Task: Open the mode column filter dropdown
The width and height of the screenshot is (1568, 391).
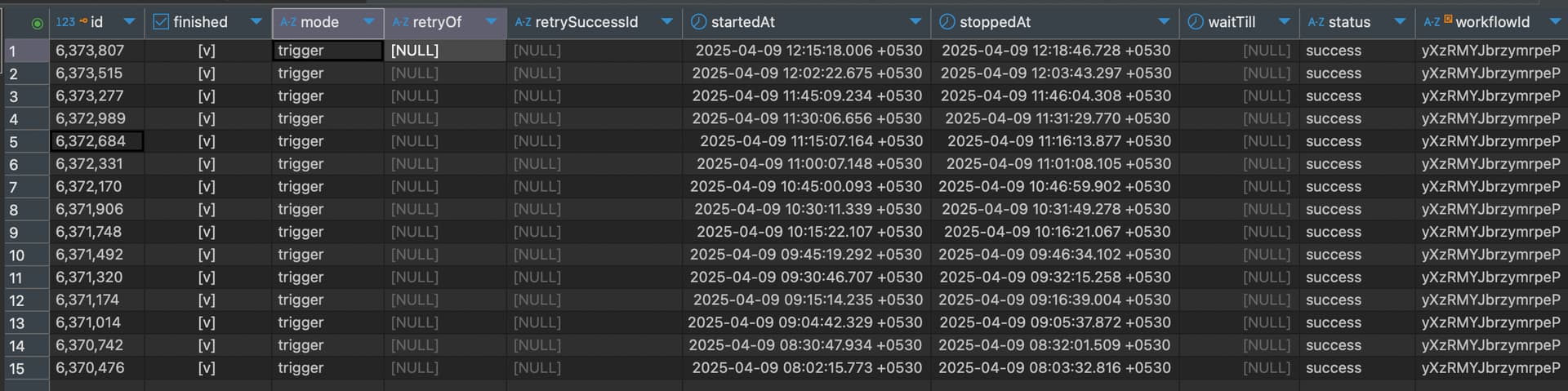Action: click(369, 22)
